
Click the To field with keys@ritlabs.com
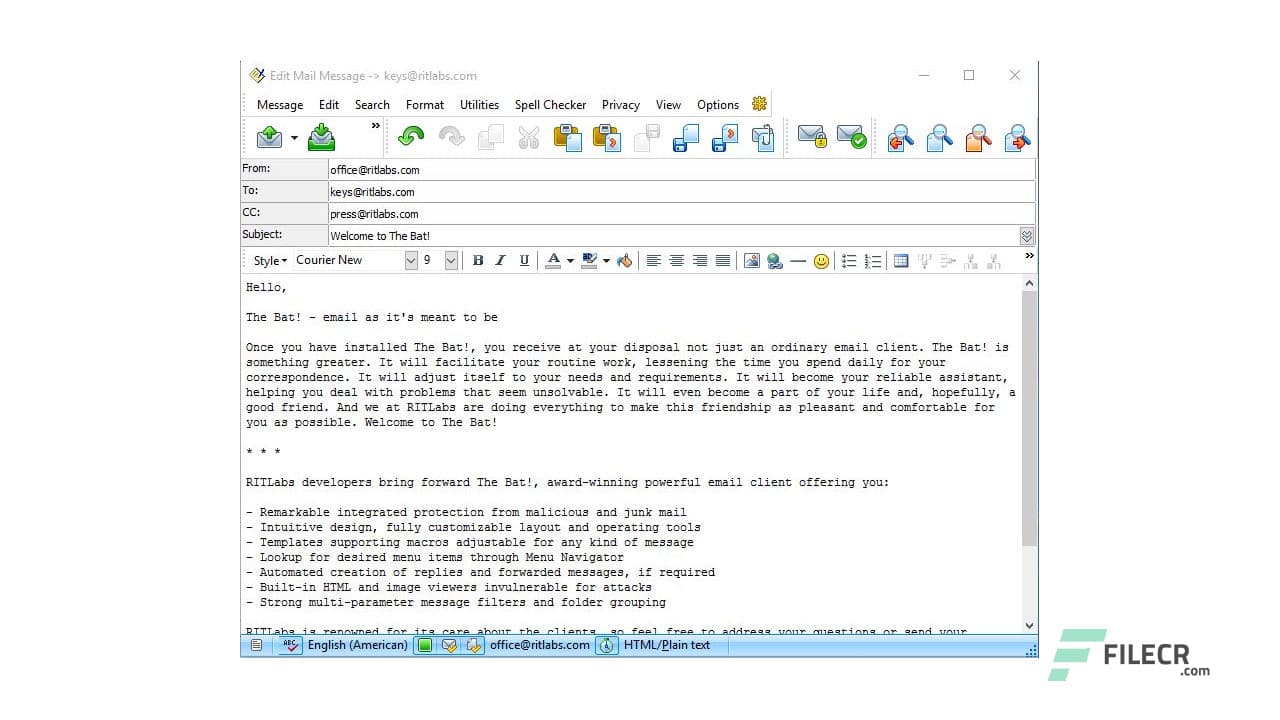click(681, 192)
